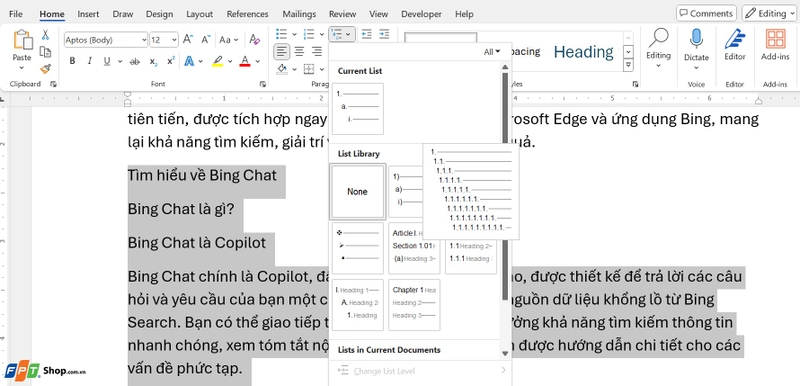
Task: Click the Copy icon
Action: click(45, 52)
